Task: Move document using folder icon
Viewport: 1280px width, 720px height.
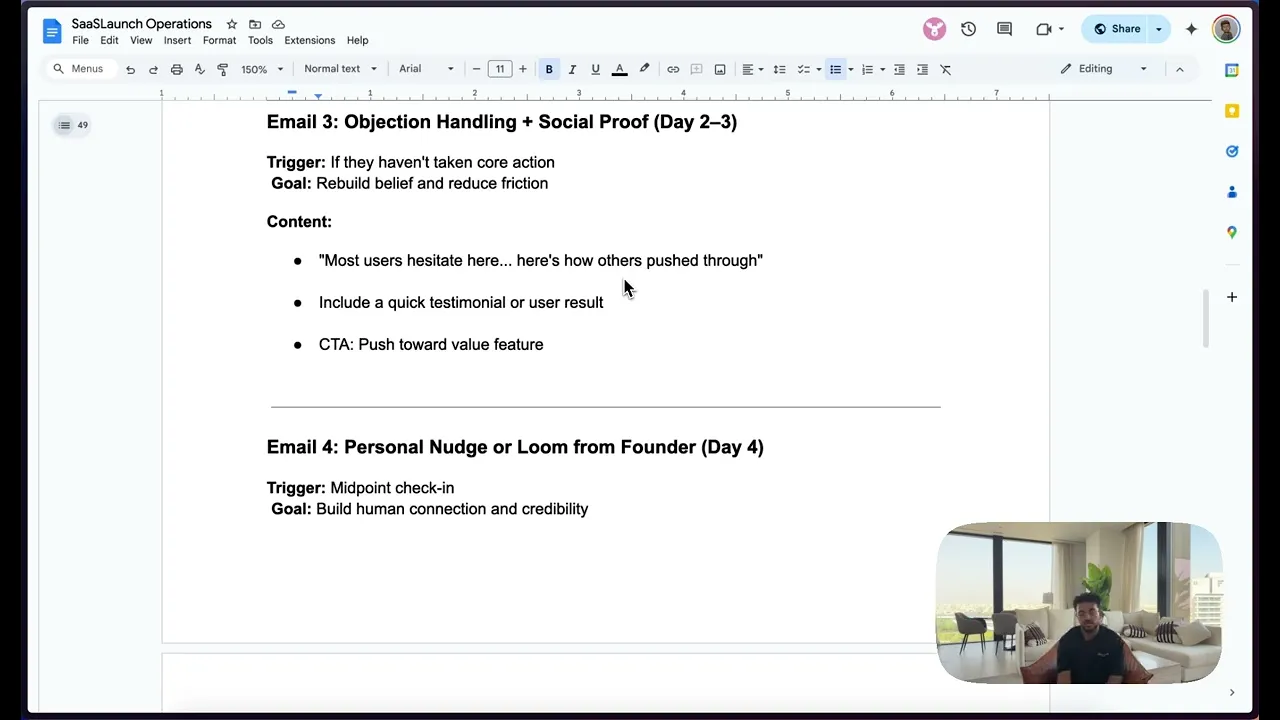Action: click(x=255, y=24)
